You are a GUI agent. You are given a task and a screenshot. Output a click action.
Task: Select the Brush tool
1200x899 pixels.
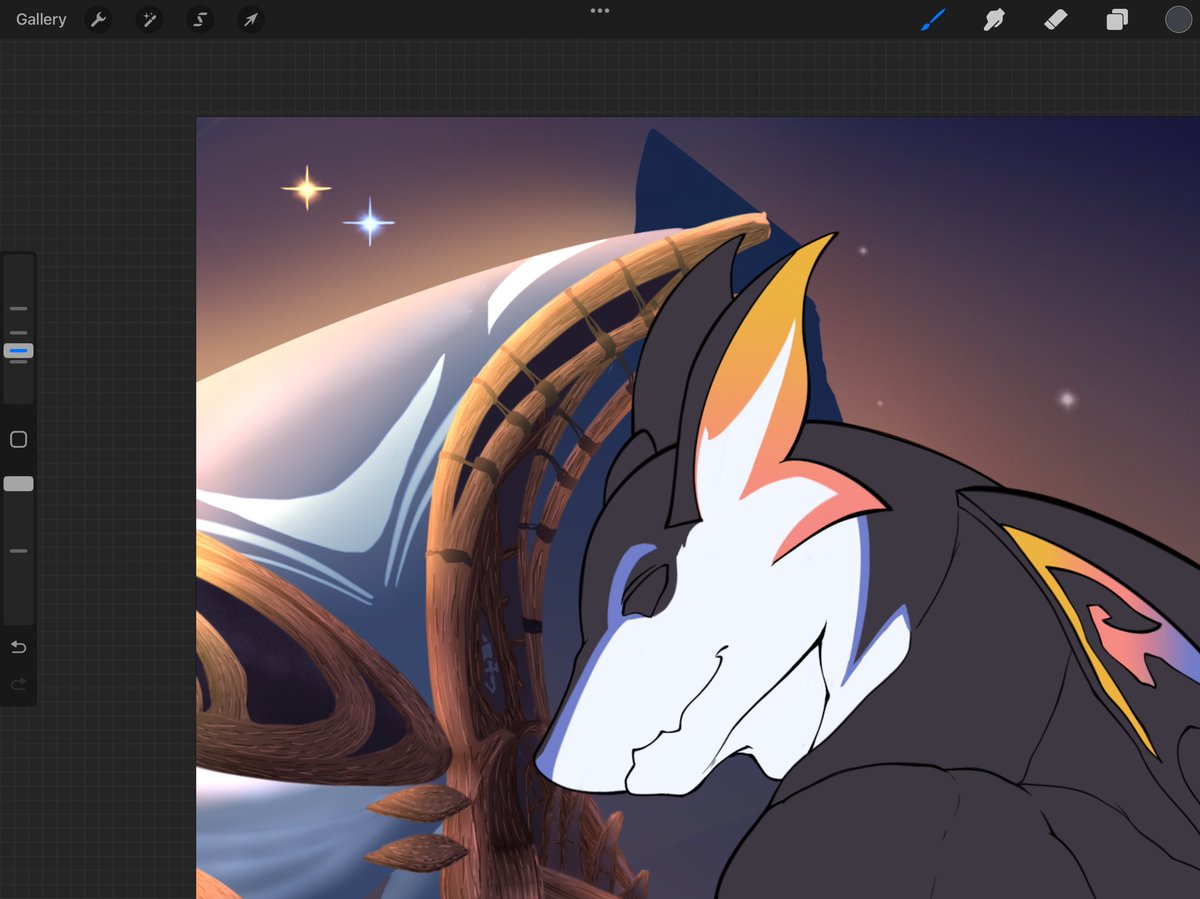pyautogui.click(x=932, y=19)
